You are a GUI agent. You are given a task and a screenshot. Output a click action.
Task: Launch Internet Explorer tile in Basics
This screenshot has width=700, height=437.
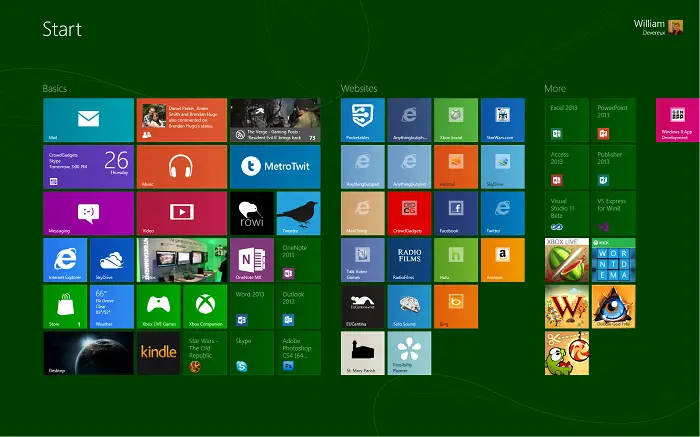coord(65,260)
